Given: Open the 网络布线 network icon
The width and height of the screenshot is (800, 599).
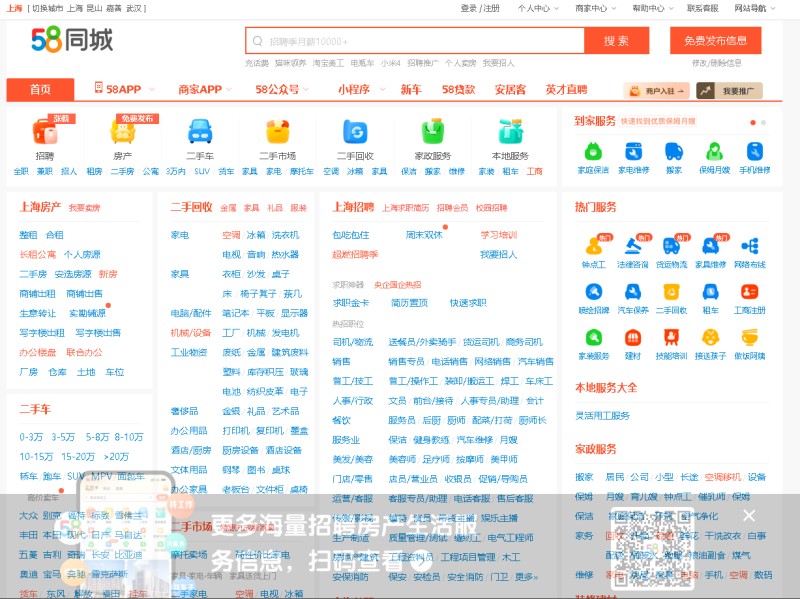Looking at the screenshot, I should (x=749, y=246).
